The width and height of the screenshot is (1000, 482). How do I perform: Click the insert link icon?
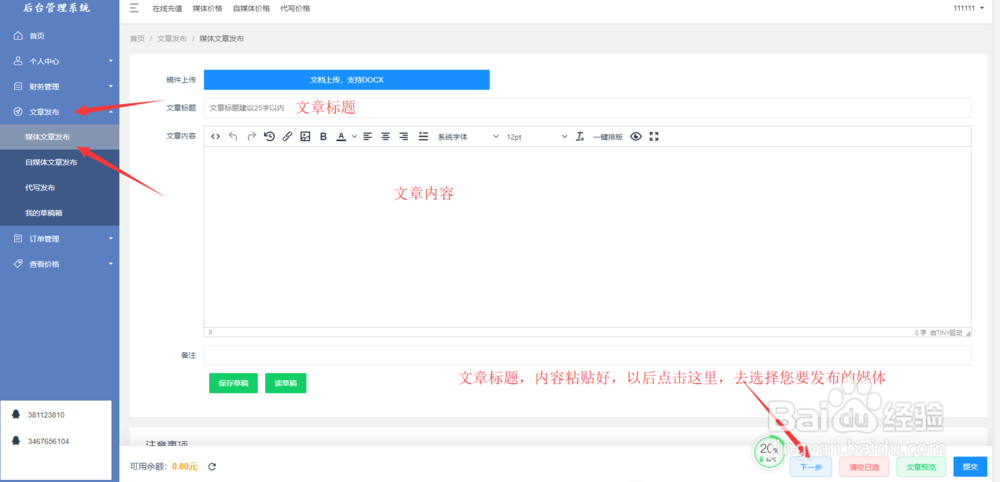coord(287,136)
